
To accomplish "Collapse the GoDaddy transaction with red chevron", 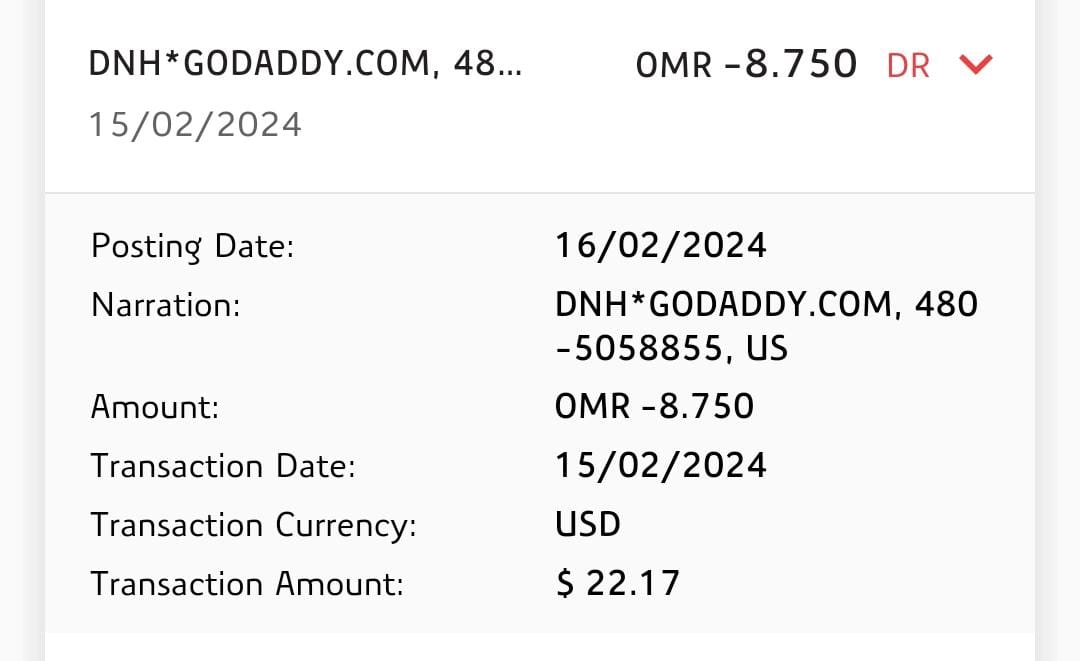I will coord(975,65).
